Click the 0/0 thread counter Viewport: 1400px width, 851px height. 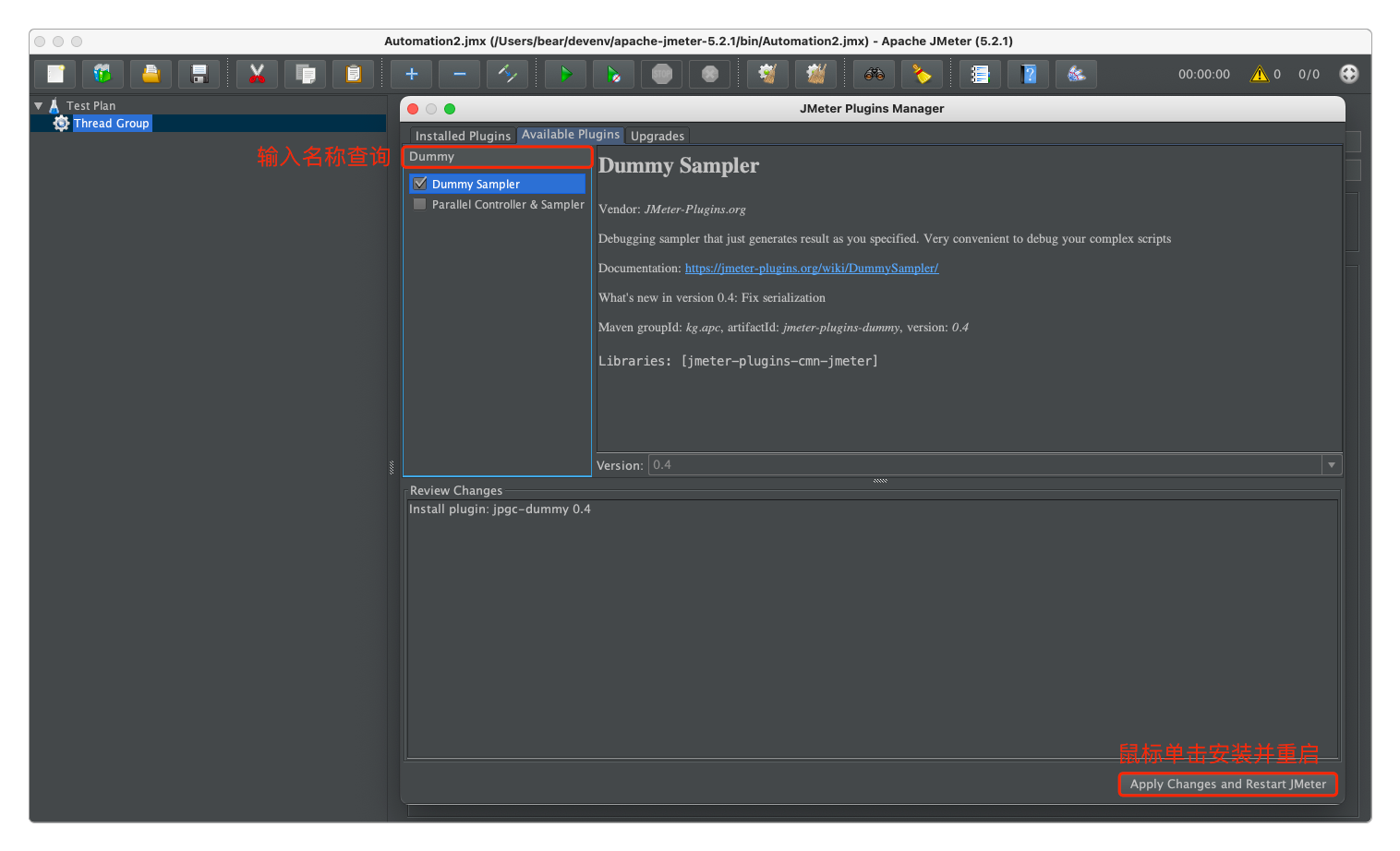pos(1309,74)
